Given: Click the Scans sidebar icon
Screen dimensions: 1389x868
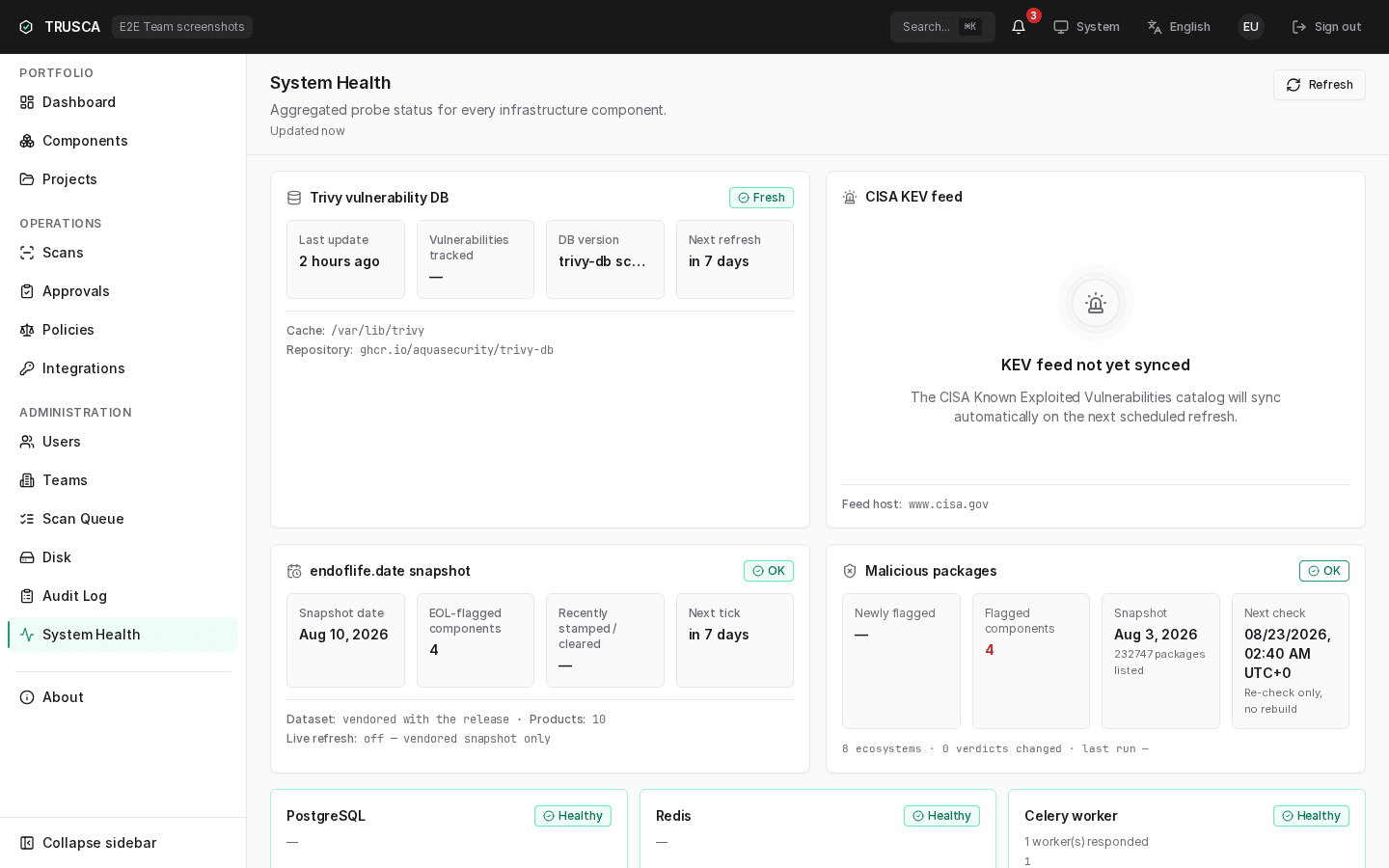Looking at the screenshot, I should coord(27,253).
